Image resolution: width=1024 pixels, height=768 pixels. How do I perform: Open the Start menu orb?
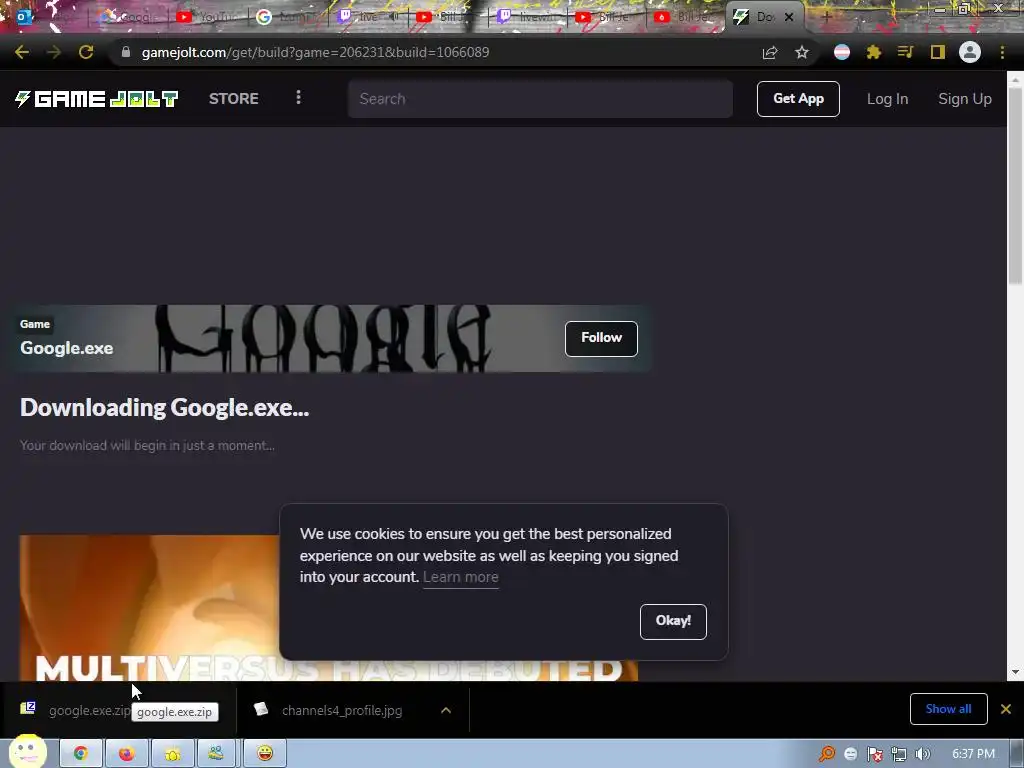(x=27, y=752)
